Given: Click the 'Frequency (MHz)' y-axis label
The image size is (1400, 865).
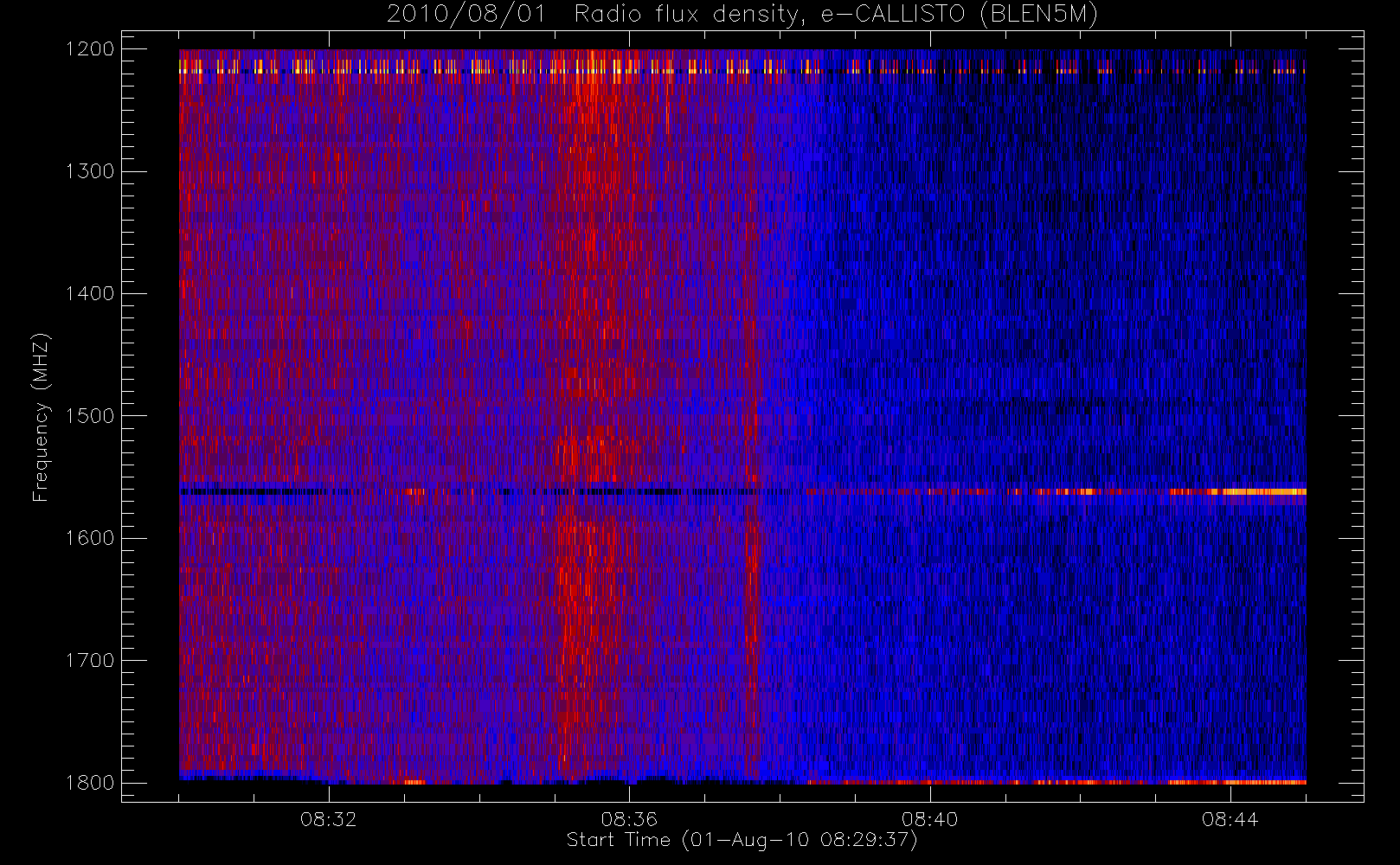Looking at the screenshot, I should coord(41,417).
